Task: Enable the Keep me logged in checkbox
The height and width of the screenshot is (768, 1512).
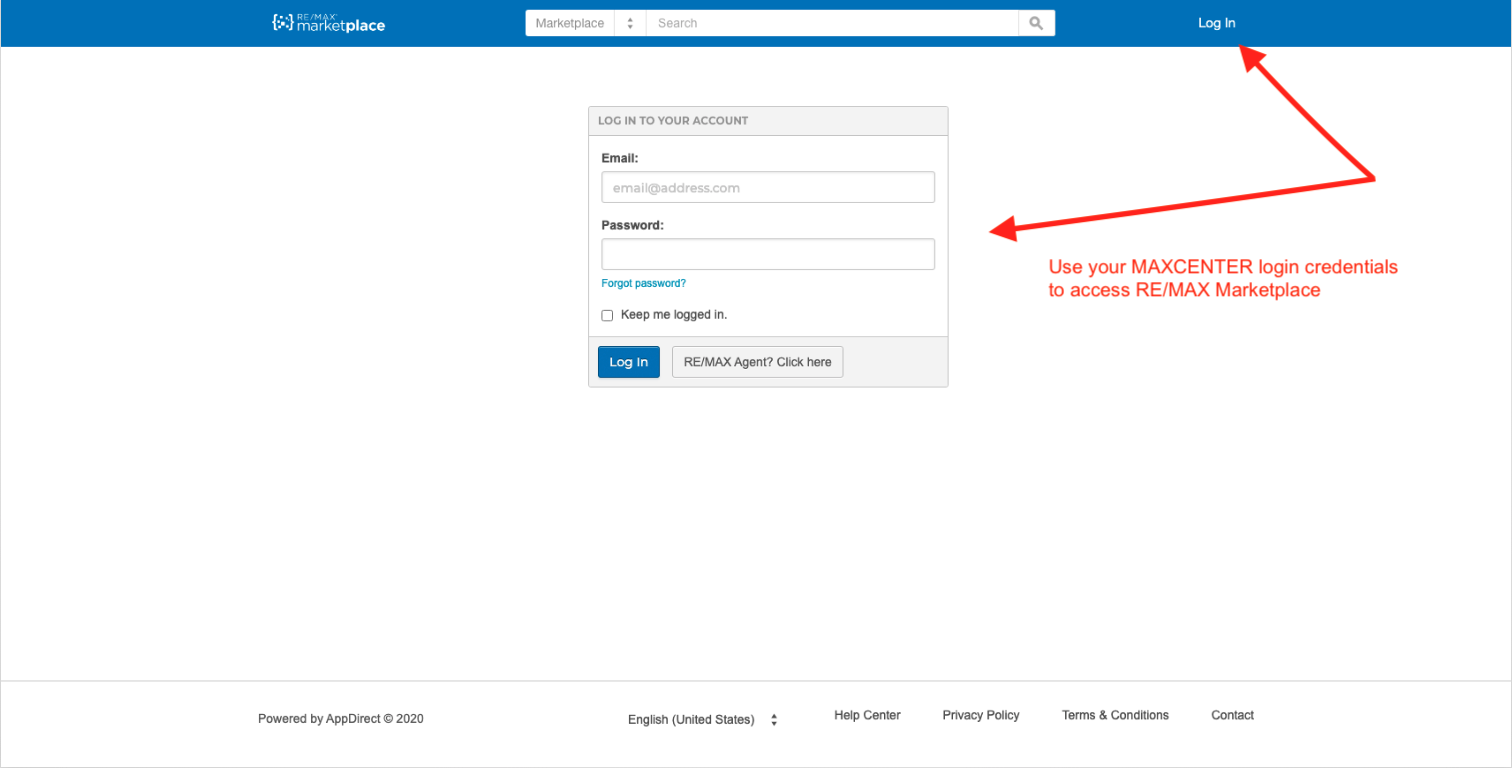Action: 607,315
